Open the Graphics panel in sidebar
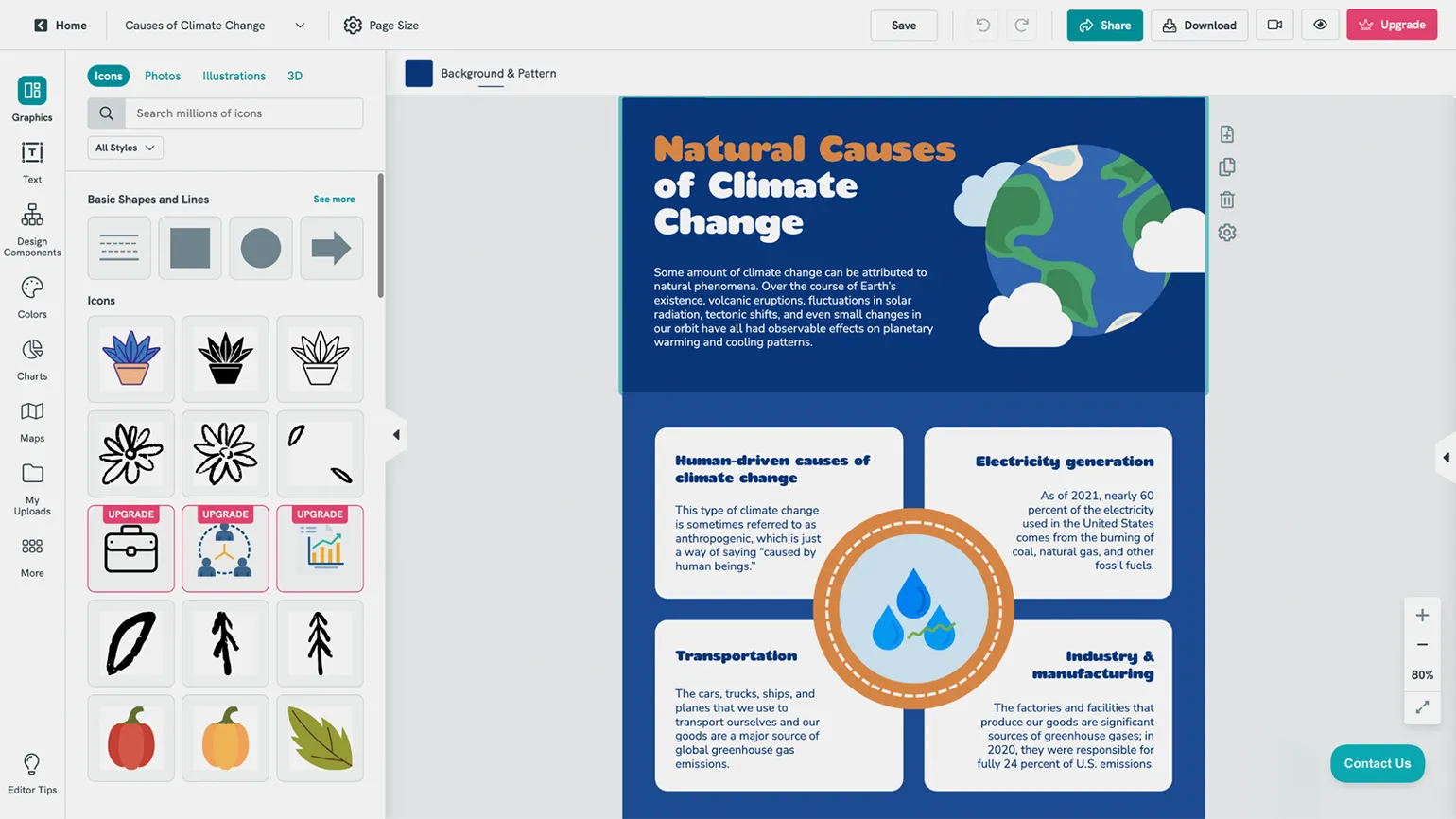Viewport: 1456px width, 819px height. (32, 99)
